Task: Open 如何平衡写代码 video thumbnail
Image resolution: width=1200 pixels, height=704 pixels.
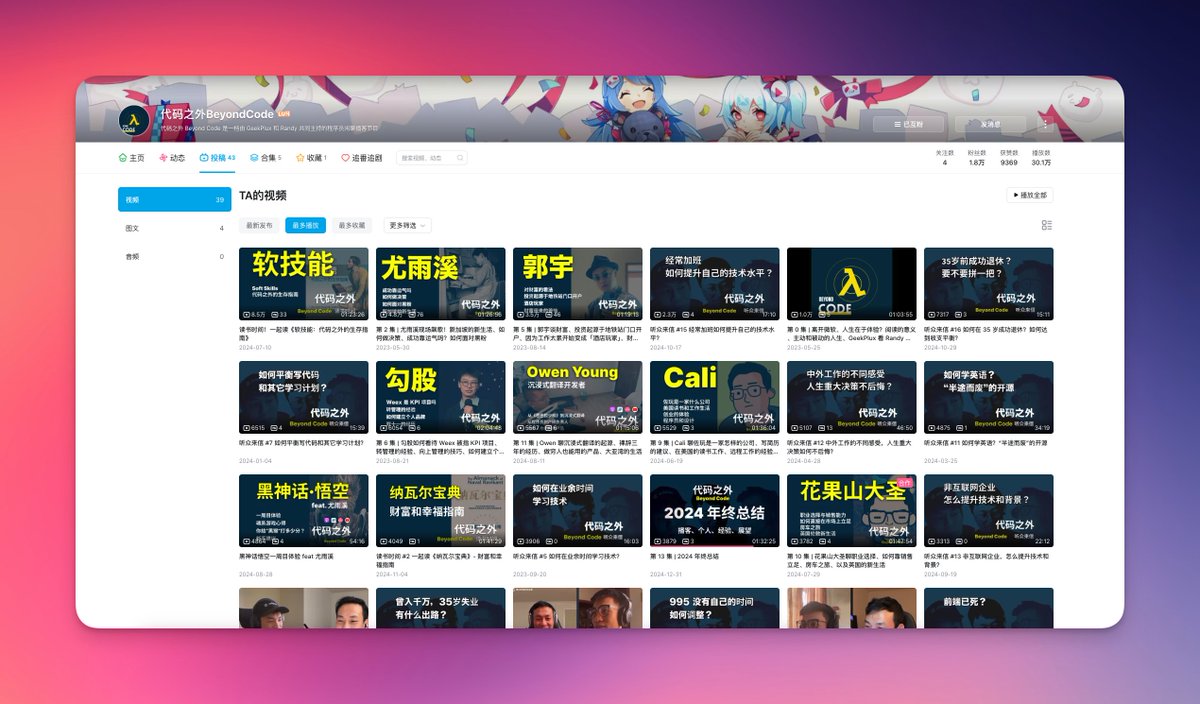Action: click(x=303, y=397)
